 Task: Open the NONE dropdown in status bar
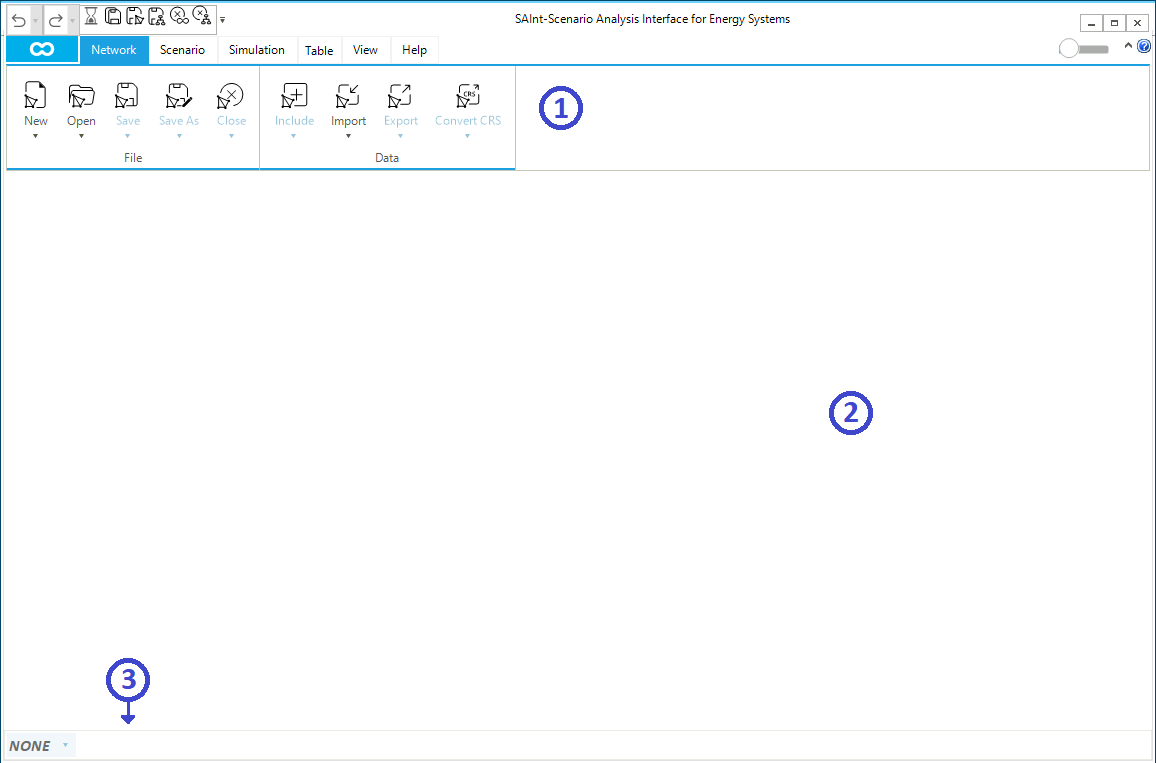pos(65,745)
